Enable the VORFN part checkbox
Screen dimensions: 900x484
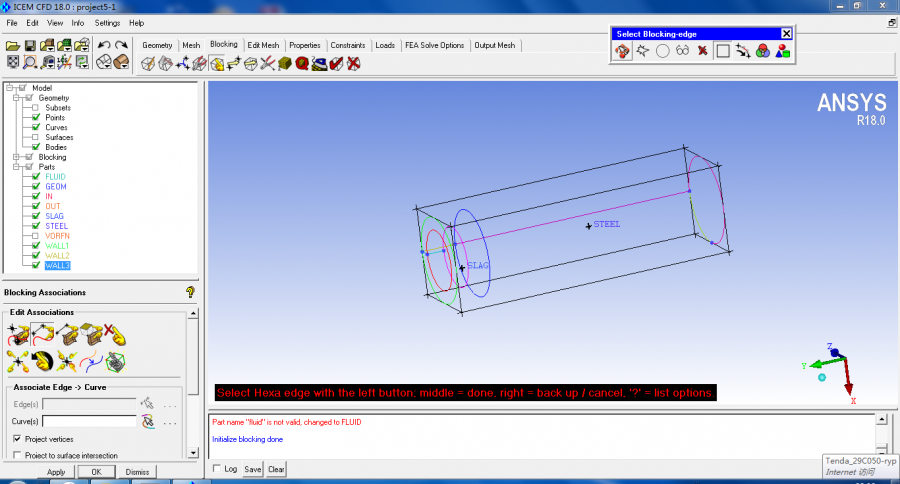click(x=36, y=236)
